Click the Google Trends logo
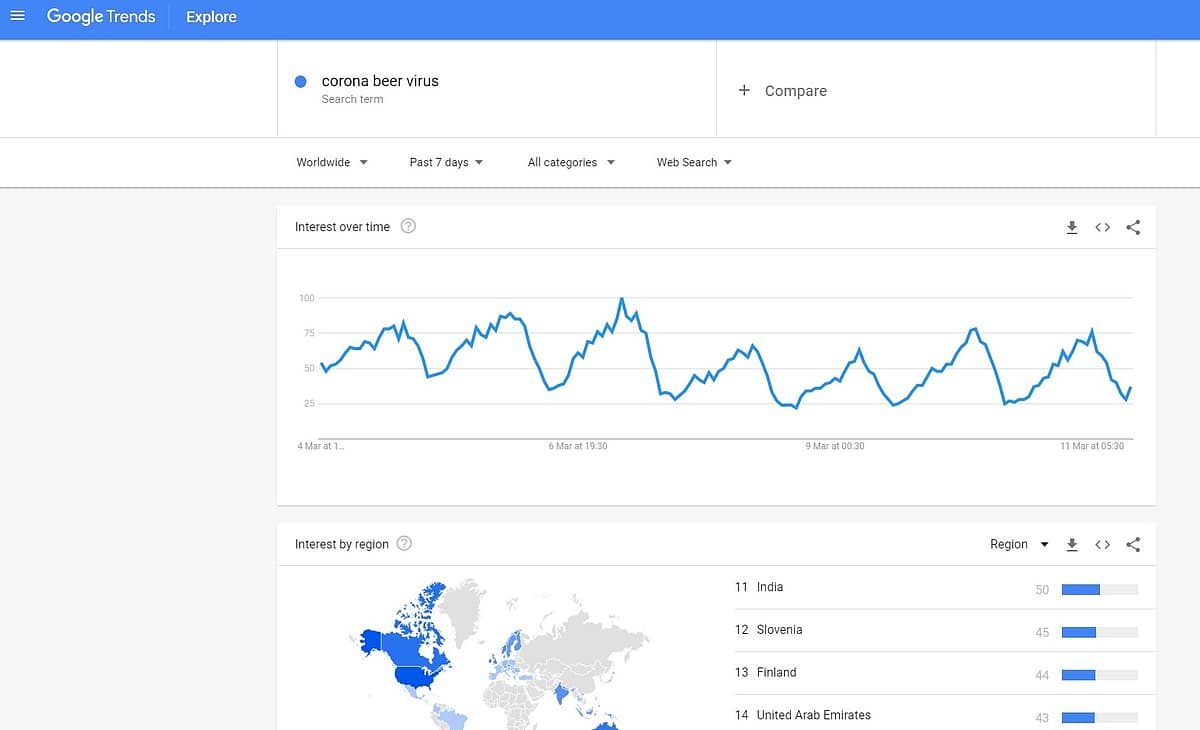 coord(101,17)
